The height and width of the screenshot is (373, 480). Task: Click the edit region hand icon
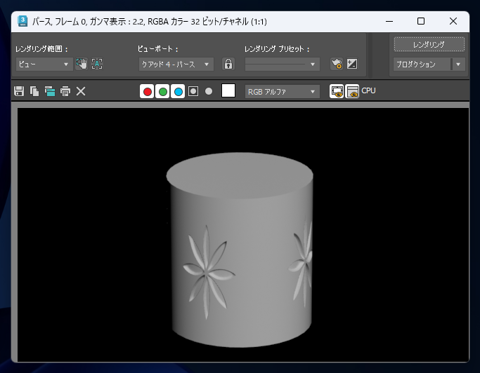pyautogui.click(x=81, y=64)
